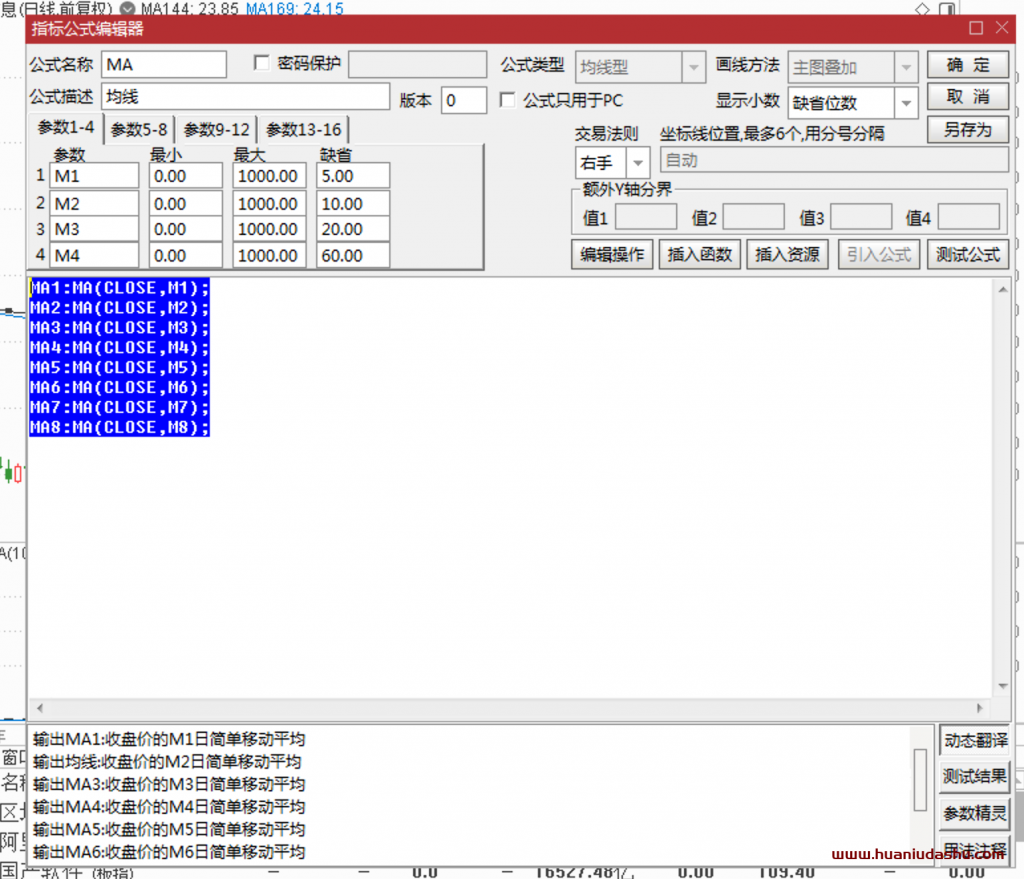Click the password input field

pyautogui.click(x=417, y=65)
